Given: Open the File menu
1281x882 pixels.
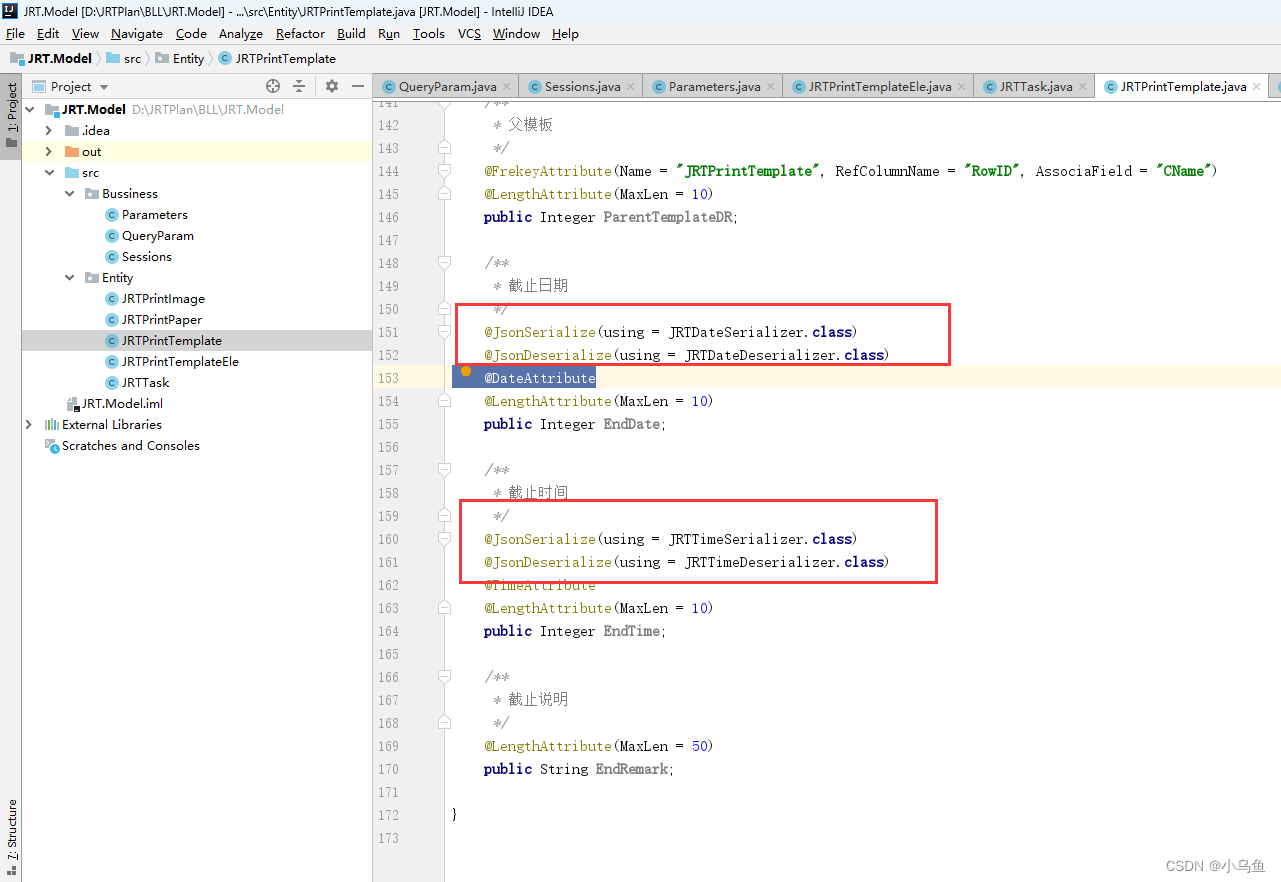Looking at the screenshot, I should click(15, 33).
